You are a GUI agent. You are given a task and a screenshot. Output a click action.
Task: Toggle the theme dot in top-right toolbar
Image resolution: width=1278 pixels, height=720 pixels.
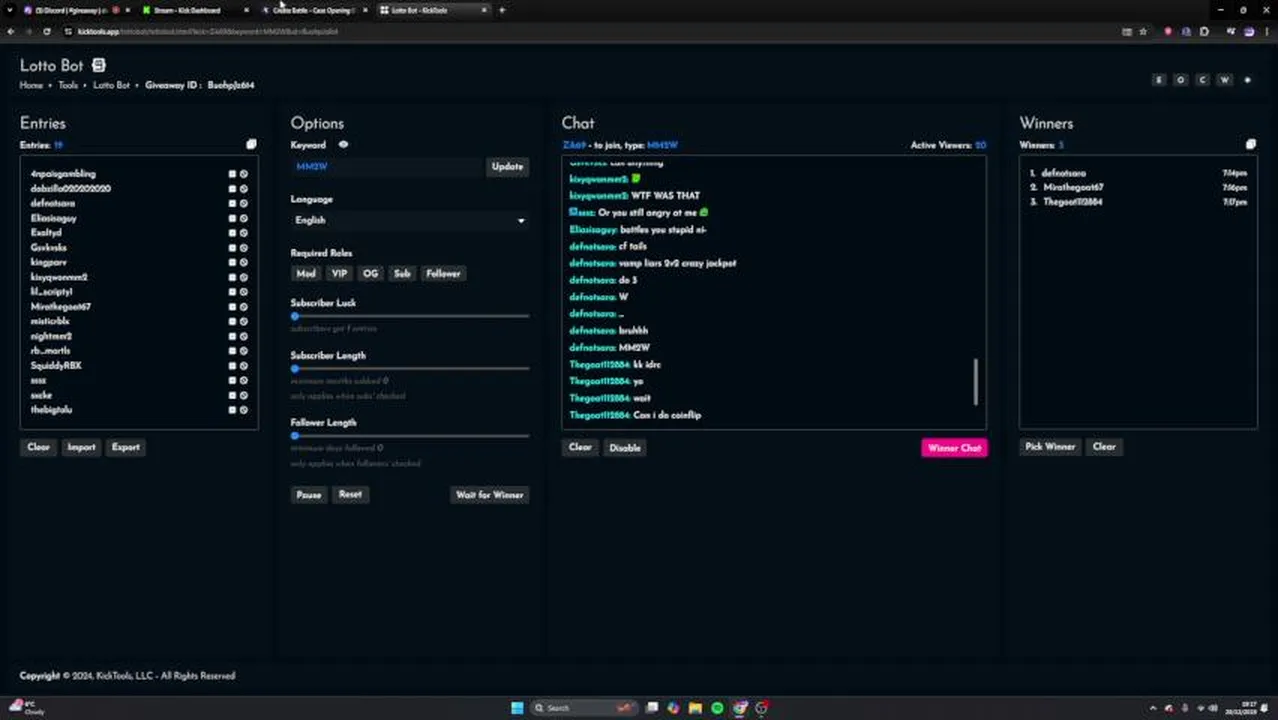(x=1247, y=80)
